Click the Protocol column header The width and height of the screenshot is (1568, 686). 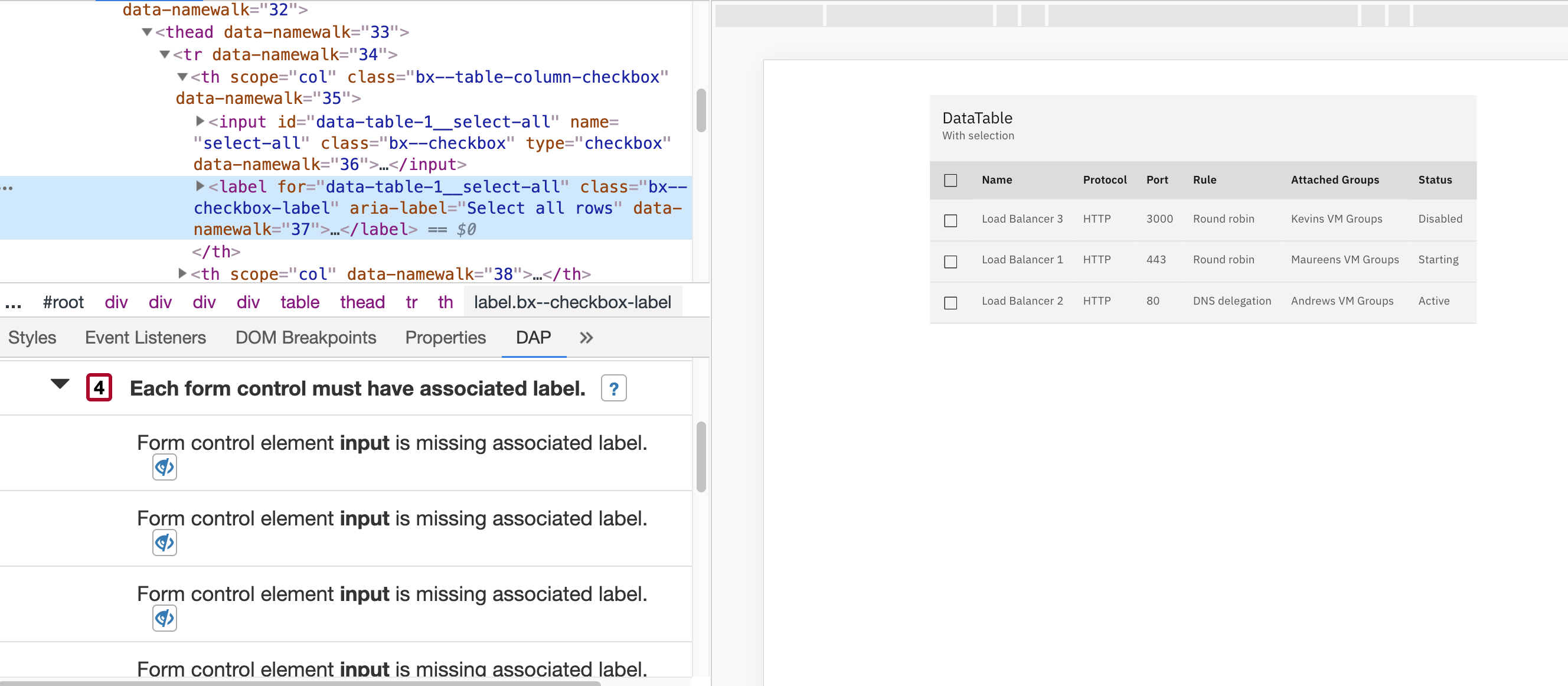[x=1104, y=180]
